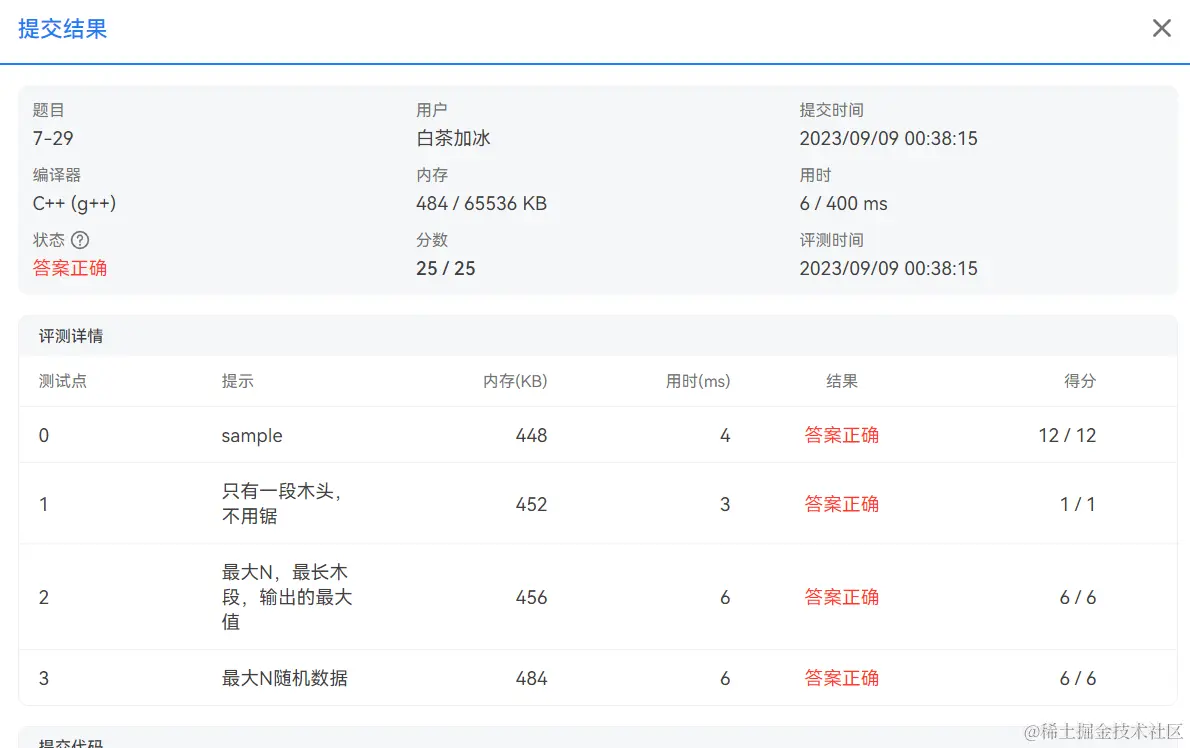Select test point 0 row number
The height and width of the screenshot is (748, 1190).
pos(44,435)
